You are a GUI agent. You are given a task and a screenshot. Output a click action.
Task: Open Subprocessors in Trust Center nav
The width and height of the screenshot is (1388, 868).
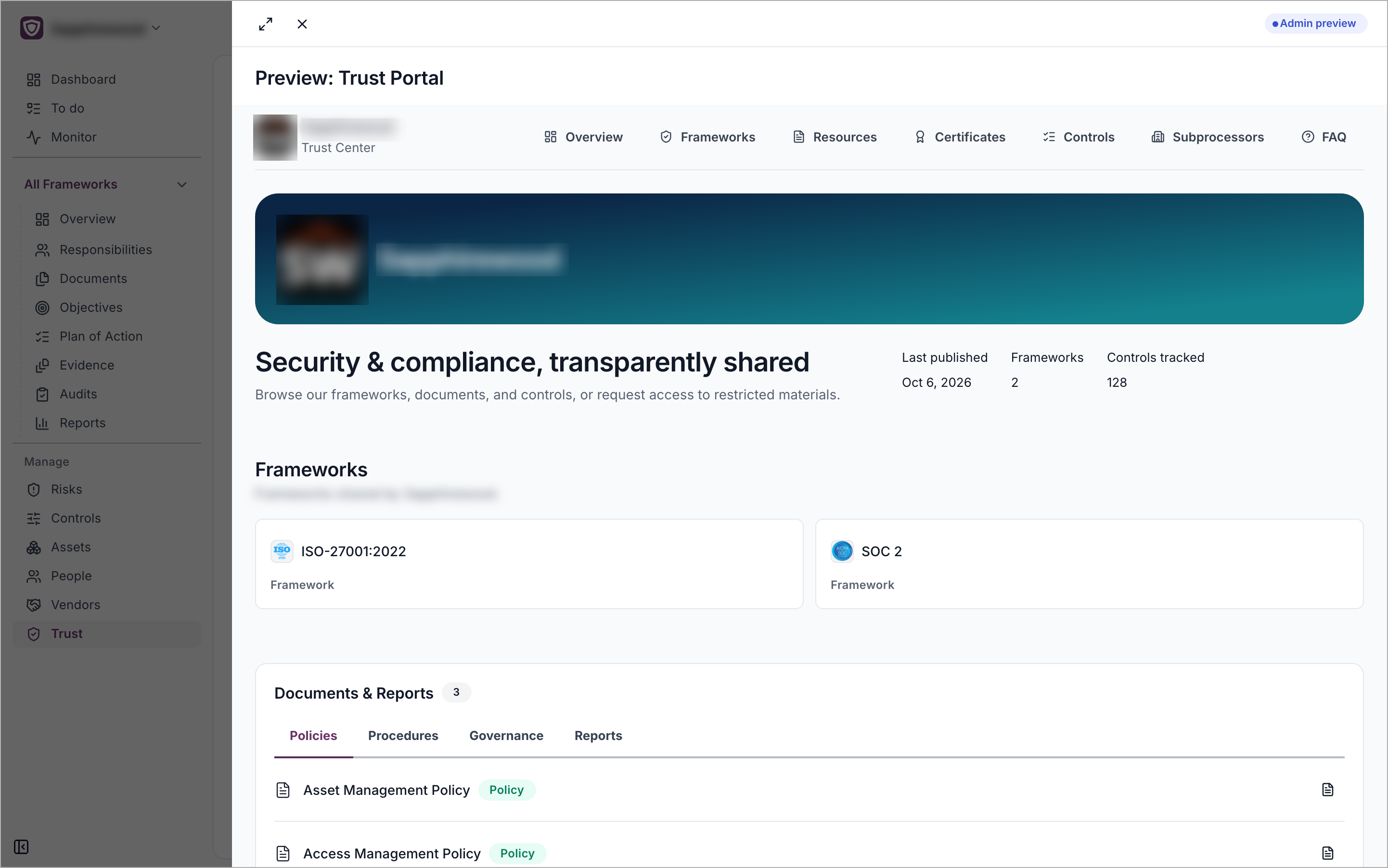click(1208, 137)
